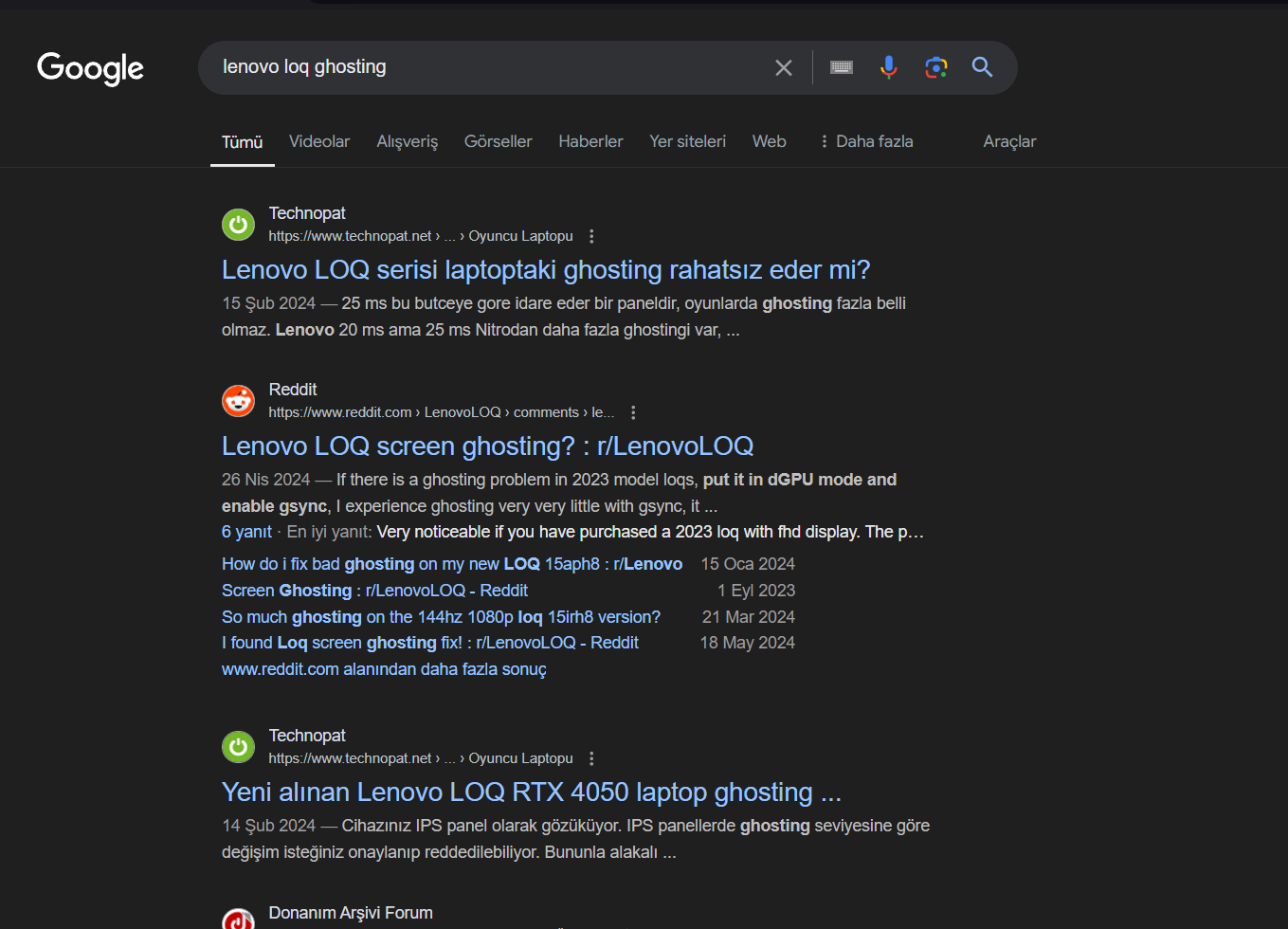Click the first technopat.net Oyuncu Laptopu URL
This screenshot has height=929, width=1288.
click(421, 236)
